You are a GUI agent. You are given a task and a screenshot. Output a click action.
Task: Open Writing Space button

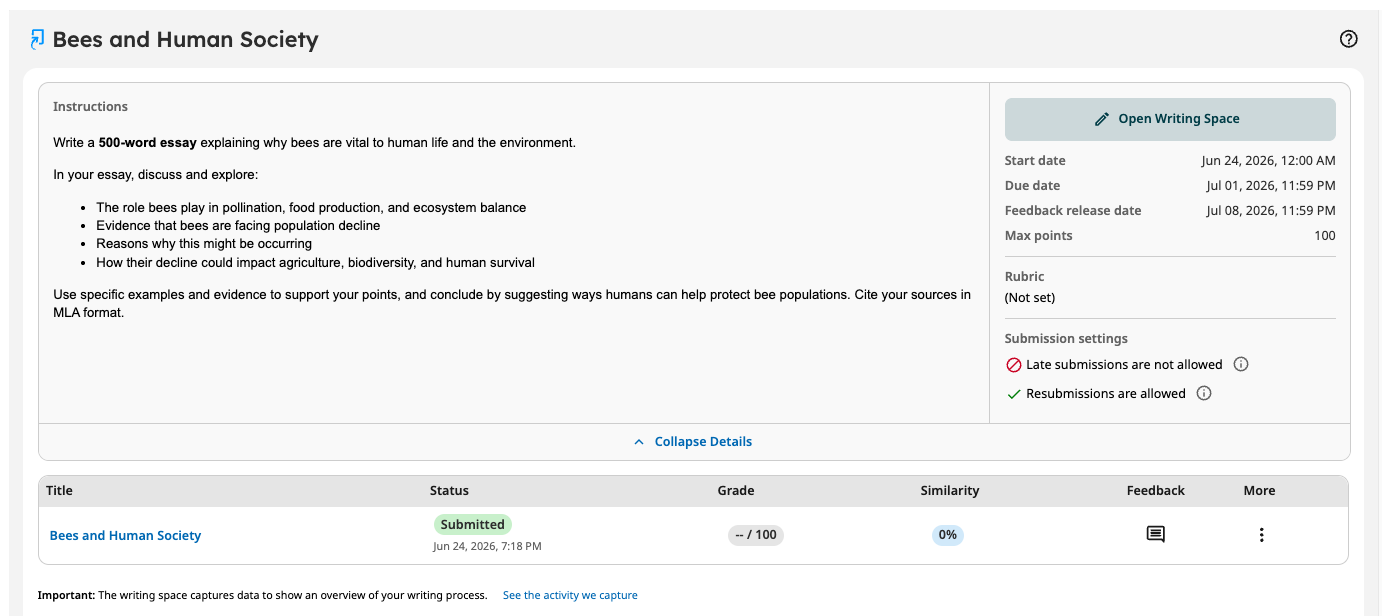pos(1170,119)
